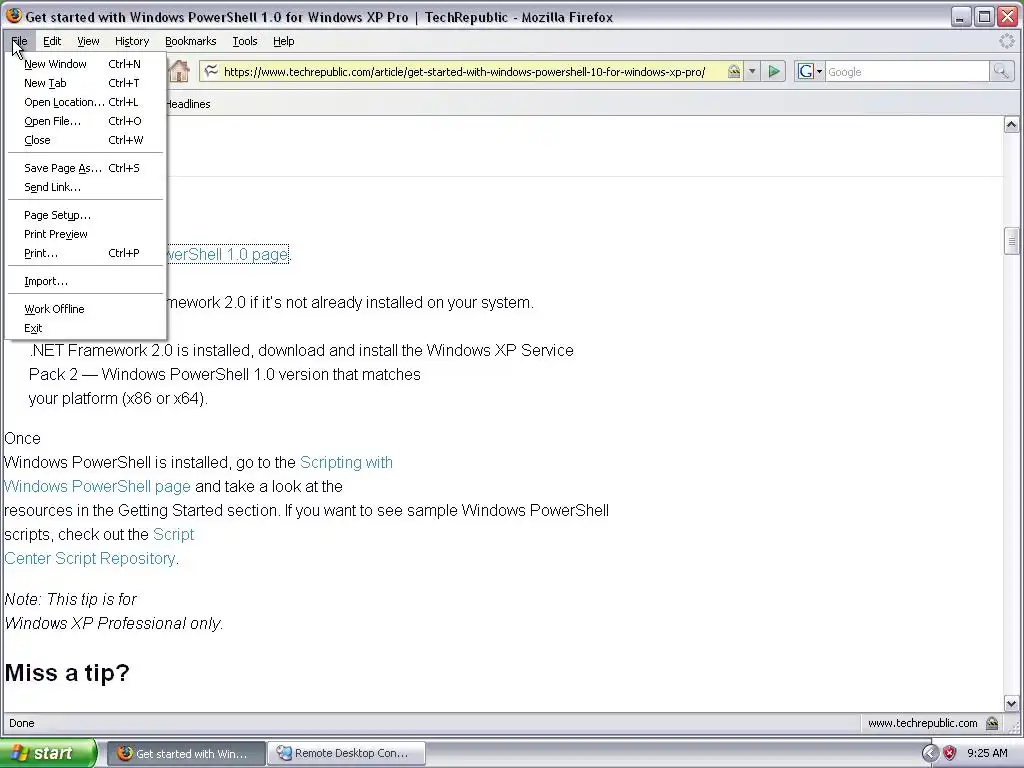Choose New Tab menu entry
The image size is (1024, 768).
coord(86,83)
